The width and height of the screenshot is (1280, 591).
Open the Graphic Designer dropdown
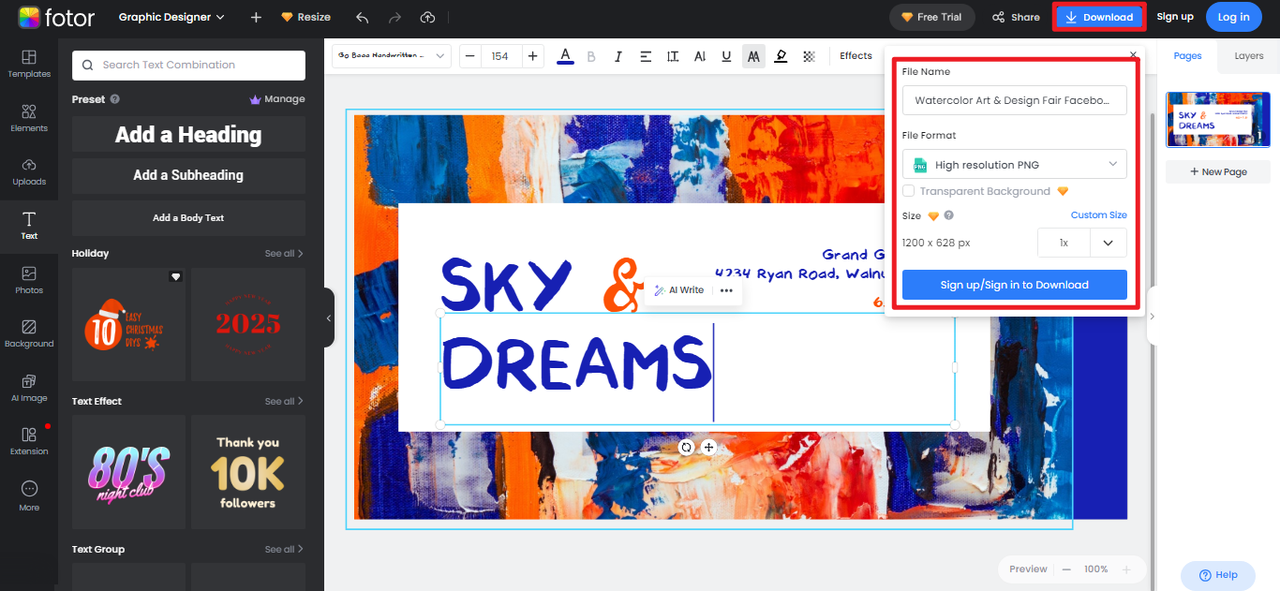tap(171, 17)
